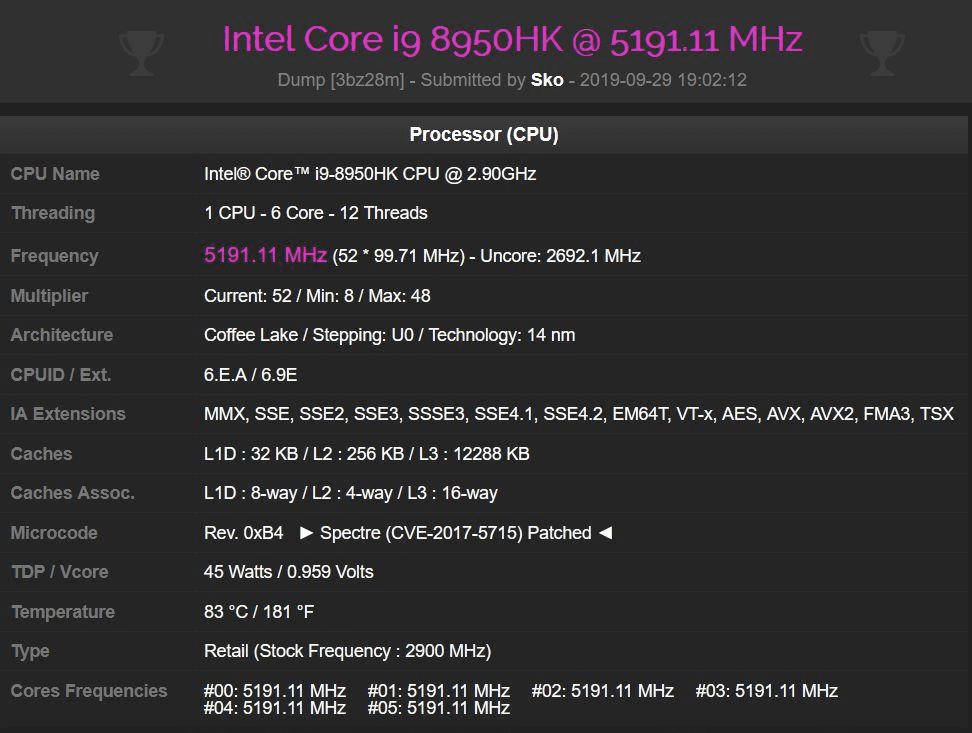The width and height of the screenshot is (972, 733).
Task: Click the right-pointing arrow before Spectre
Action: point(306,533)
